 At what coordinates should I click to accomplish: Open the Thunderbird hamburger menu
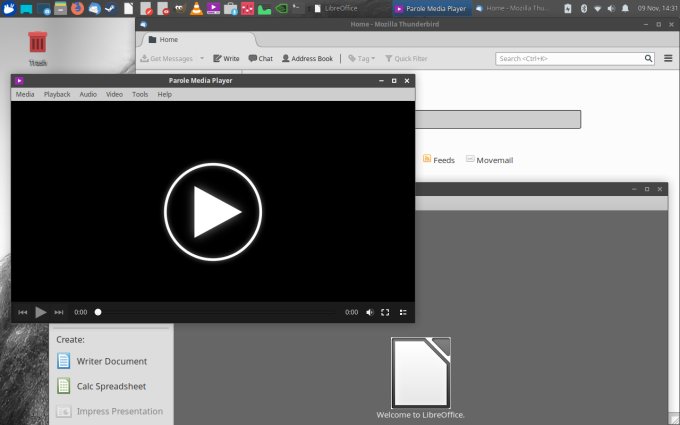[668, 58]
